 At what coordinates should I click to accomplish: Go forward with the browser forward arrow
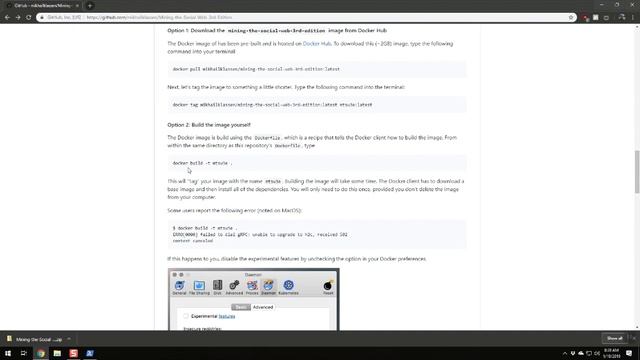pos(18,18)
